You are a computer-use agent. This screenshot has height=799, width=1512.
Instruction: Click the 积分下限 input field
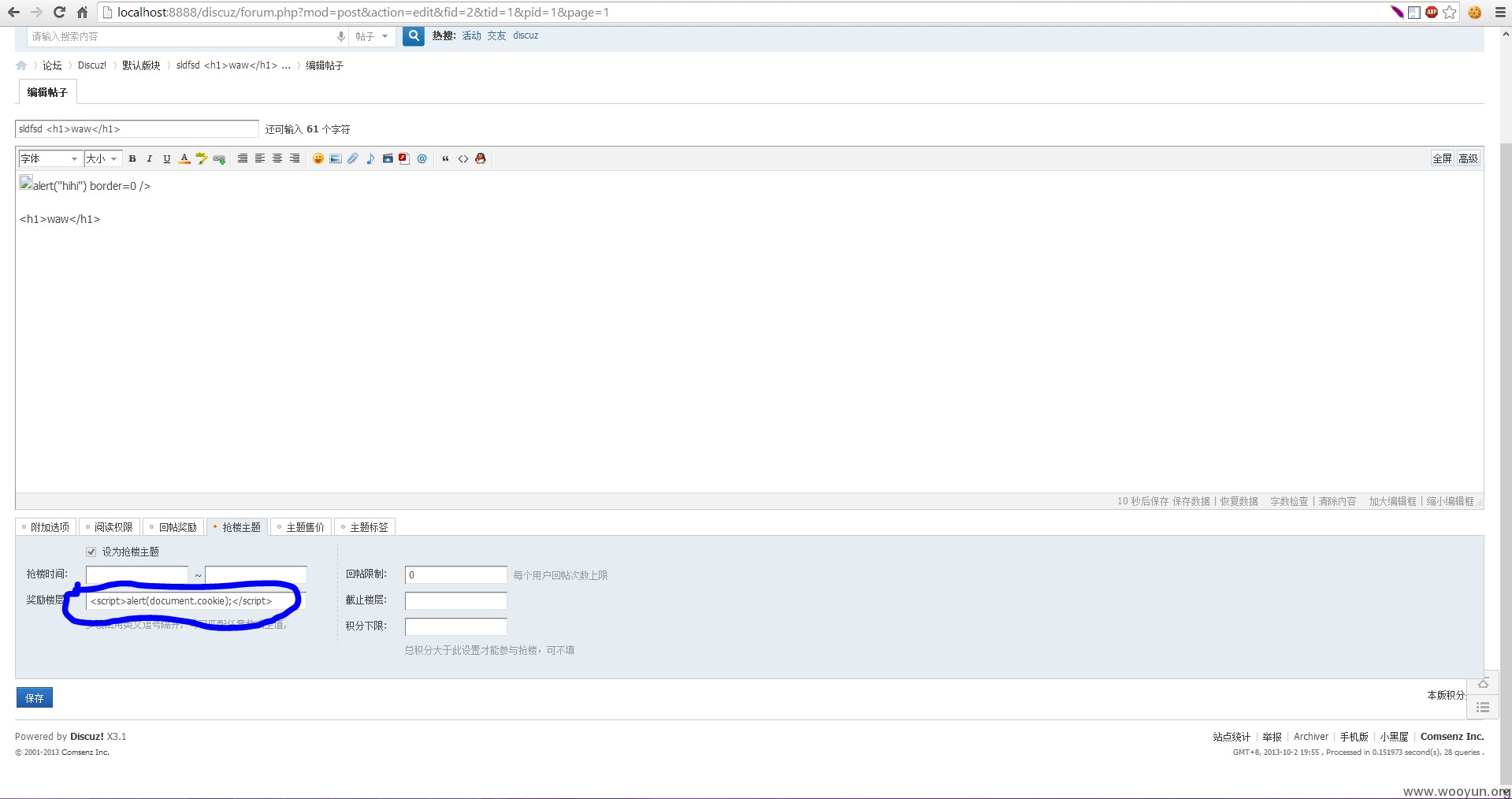click(x=455, y=626)
